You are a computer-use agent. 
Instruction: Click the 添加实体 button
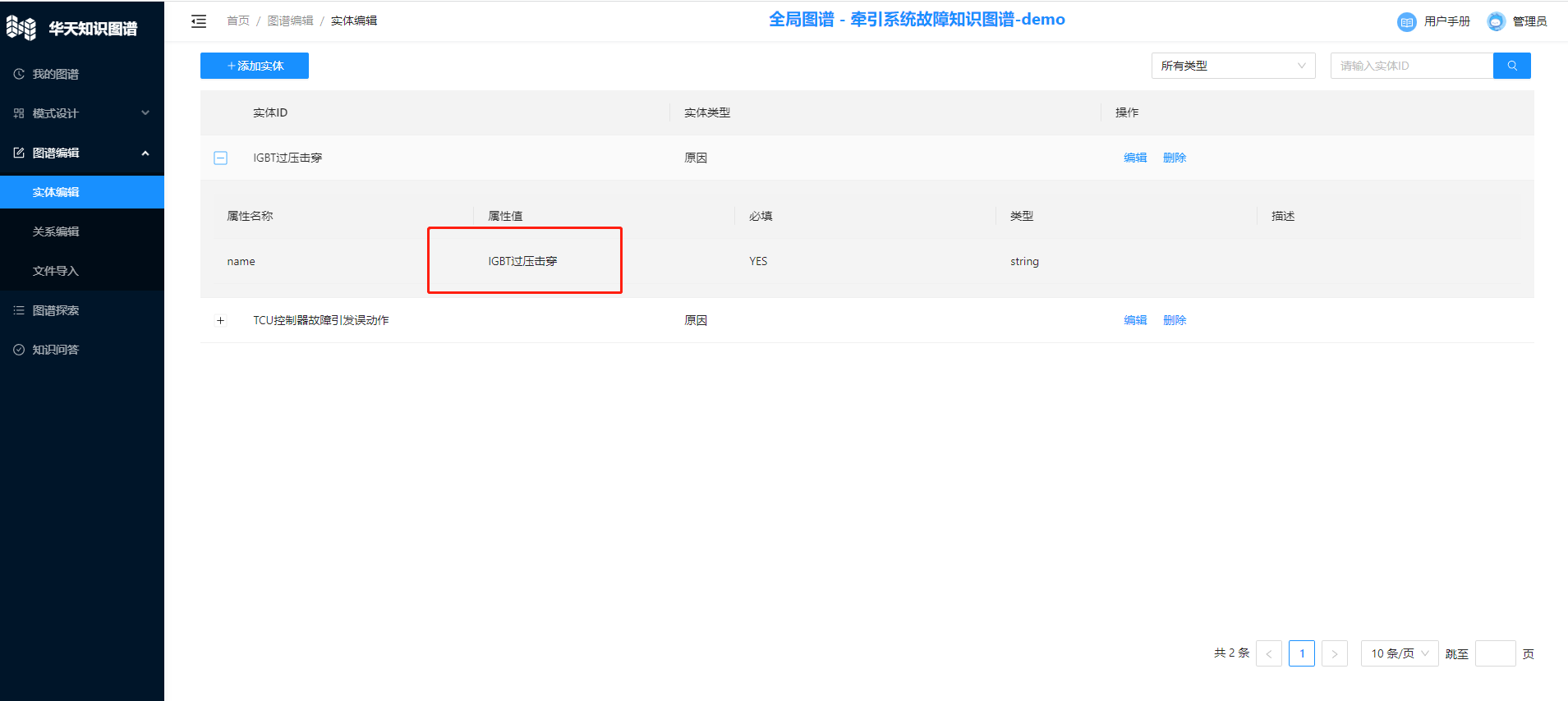click(x=255, y=66)
